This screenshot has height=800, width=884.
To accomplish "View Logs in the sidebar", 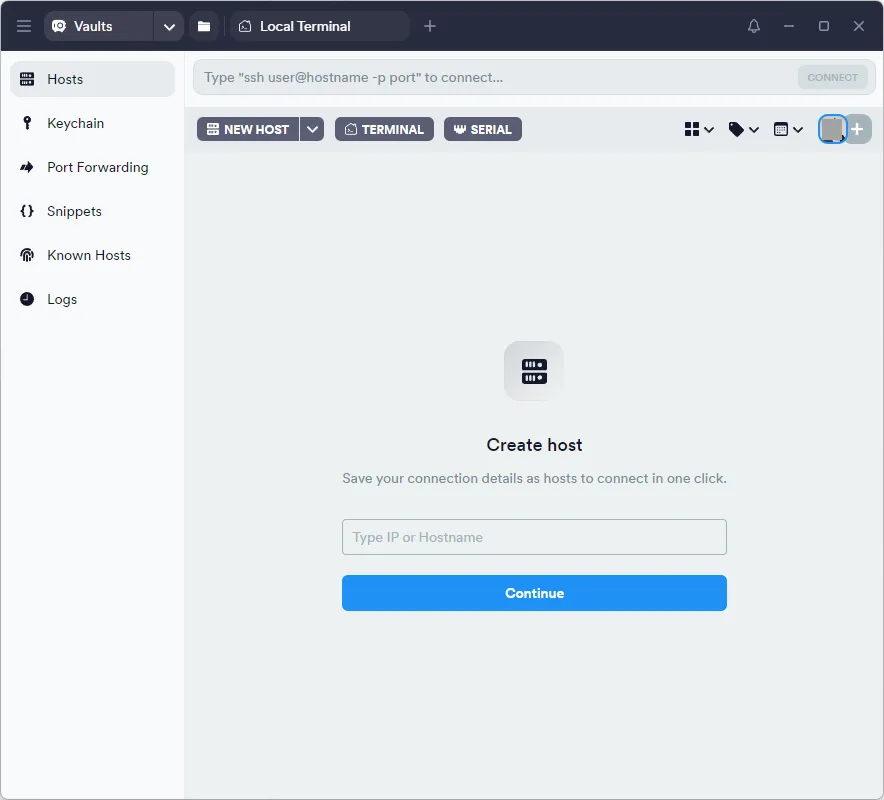I will click(x=92, y=299).
